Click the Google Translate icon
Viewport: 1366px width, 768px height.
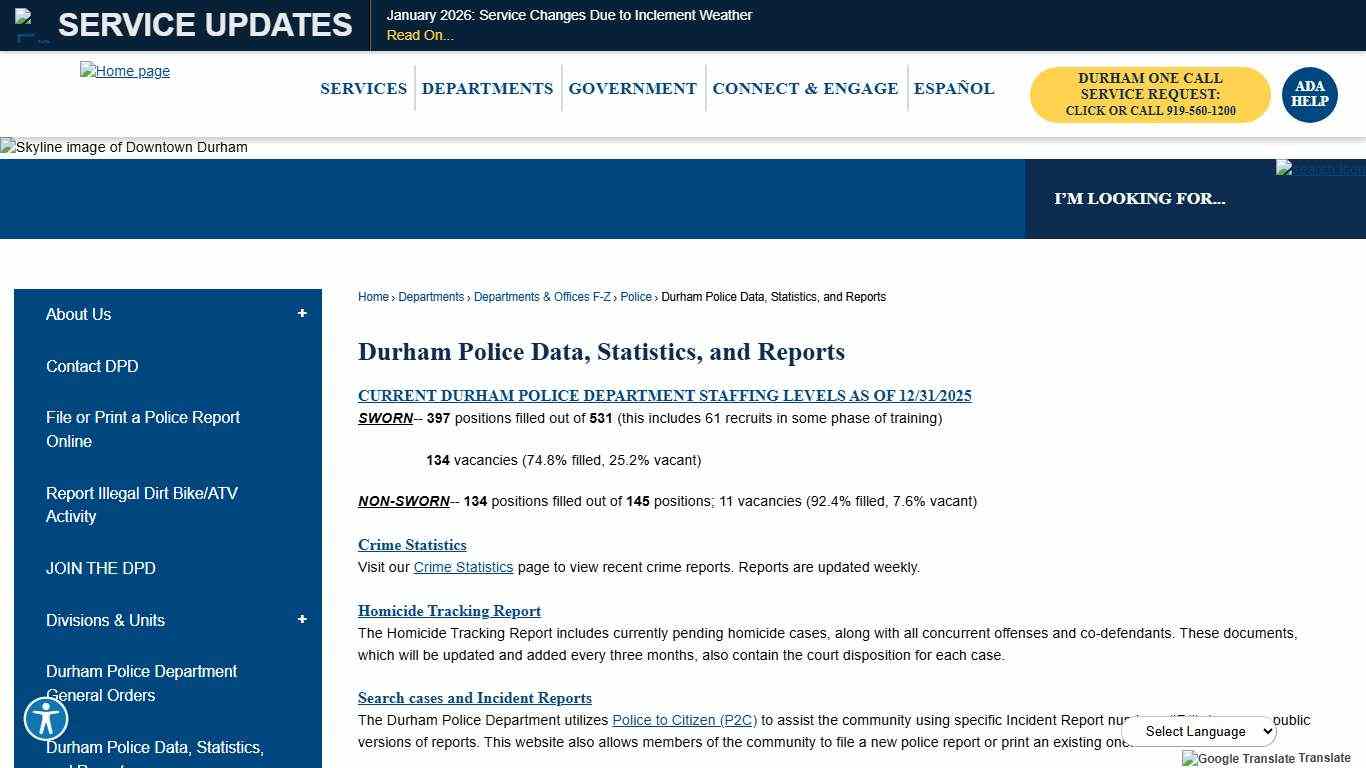pyautogui.click(x=1189, y=759)
